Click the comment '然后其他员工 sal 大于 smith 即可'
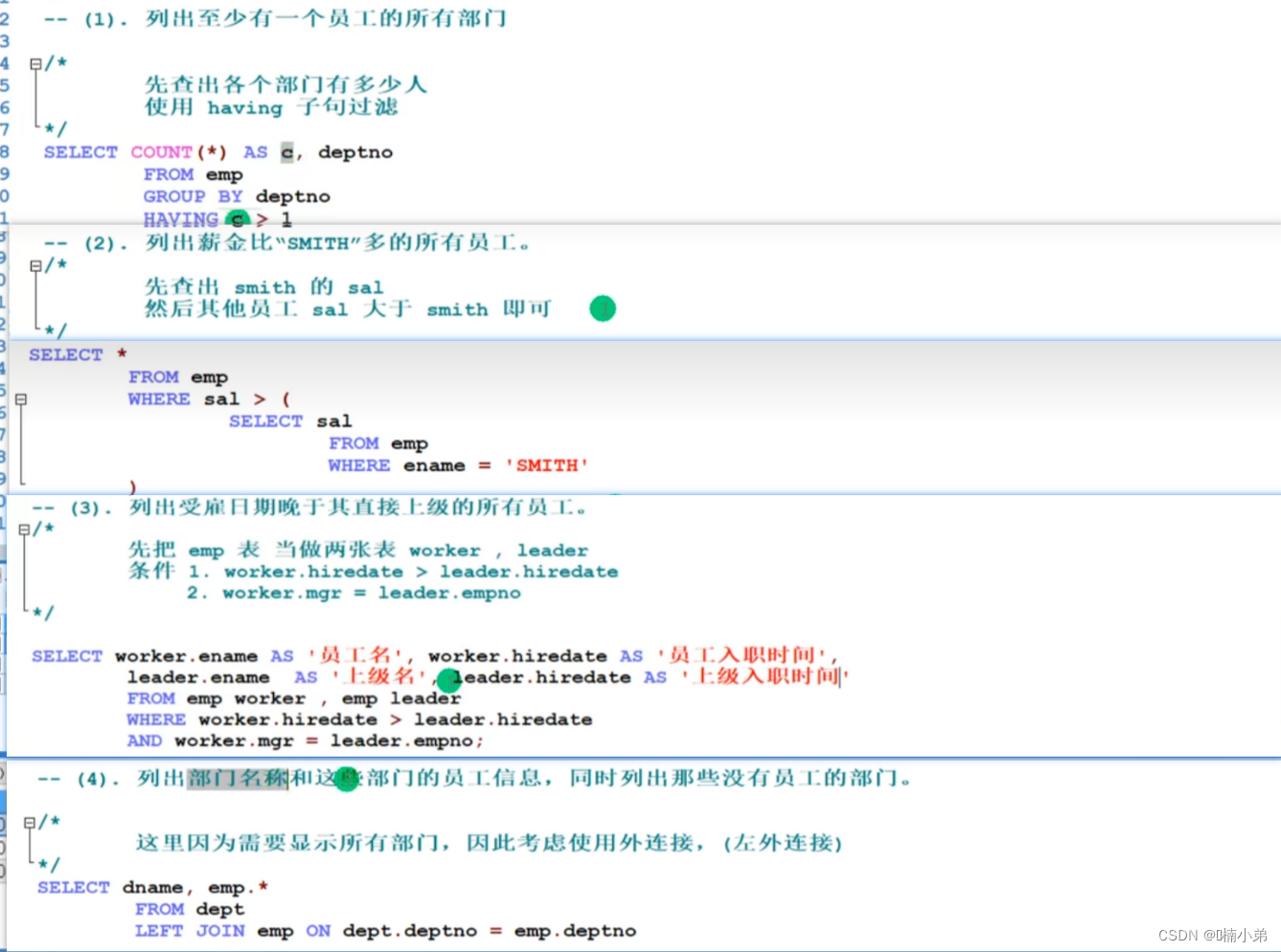This screenshot has width=1281, height=952. [348, 308]
